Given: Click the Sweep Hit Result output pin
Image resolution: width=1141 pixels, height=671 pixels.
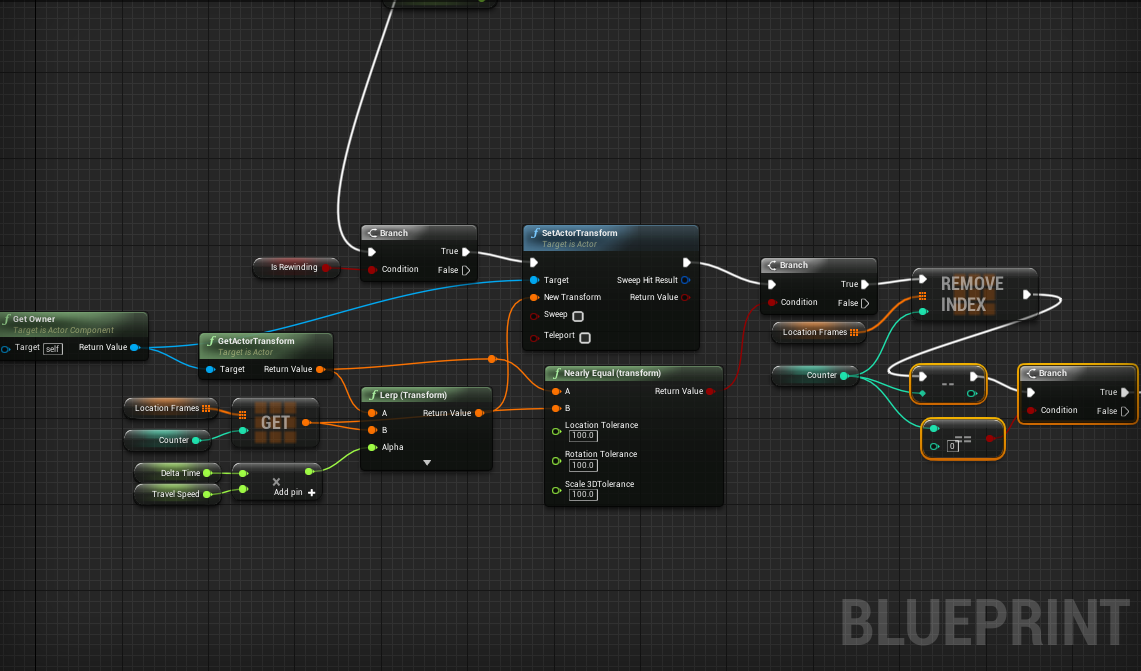Looking at the screenshot, I should 685,280.
